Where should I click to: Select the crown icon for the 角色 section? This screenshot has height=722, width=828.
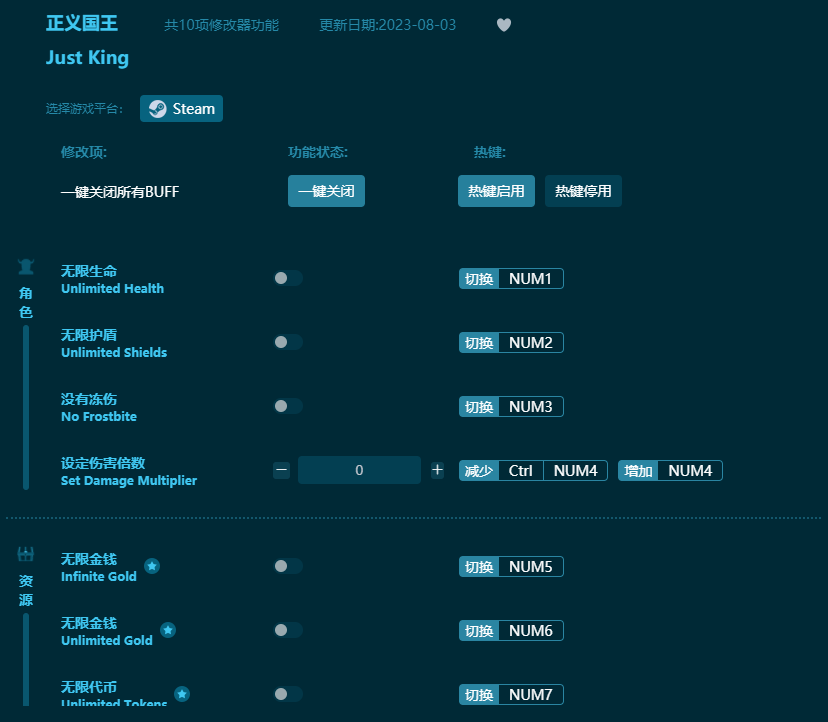(x=25, y=266)
